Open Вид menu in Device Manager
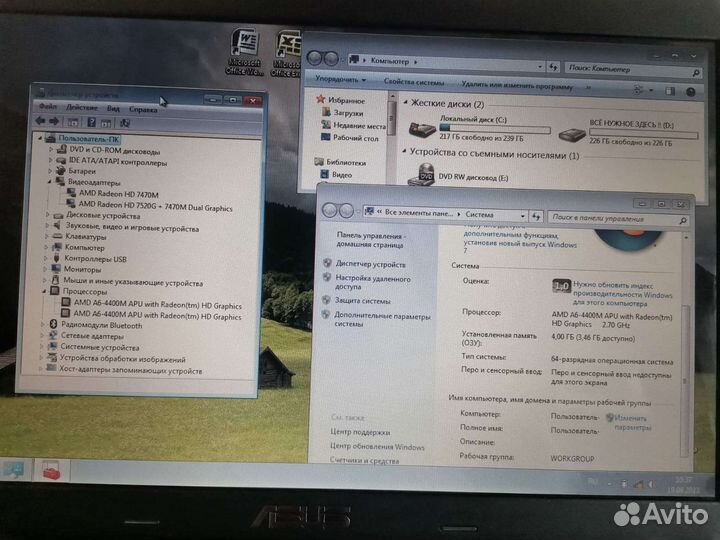 click(x=113, y=108)
